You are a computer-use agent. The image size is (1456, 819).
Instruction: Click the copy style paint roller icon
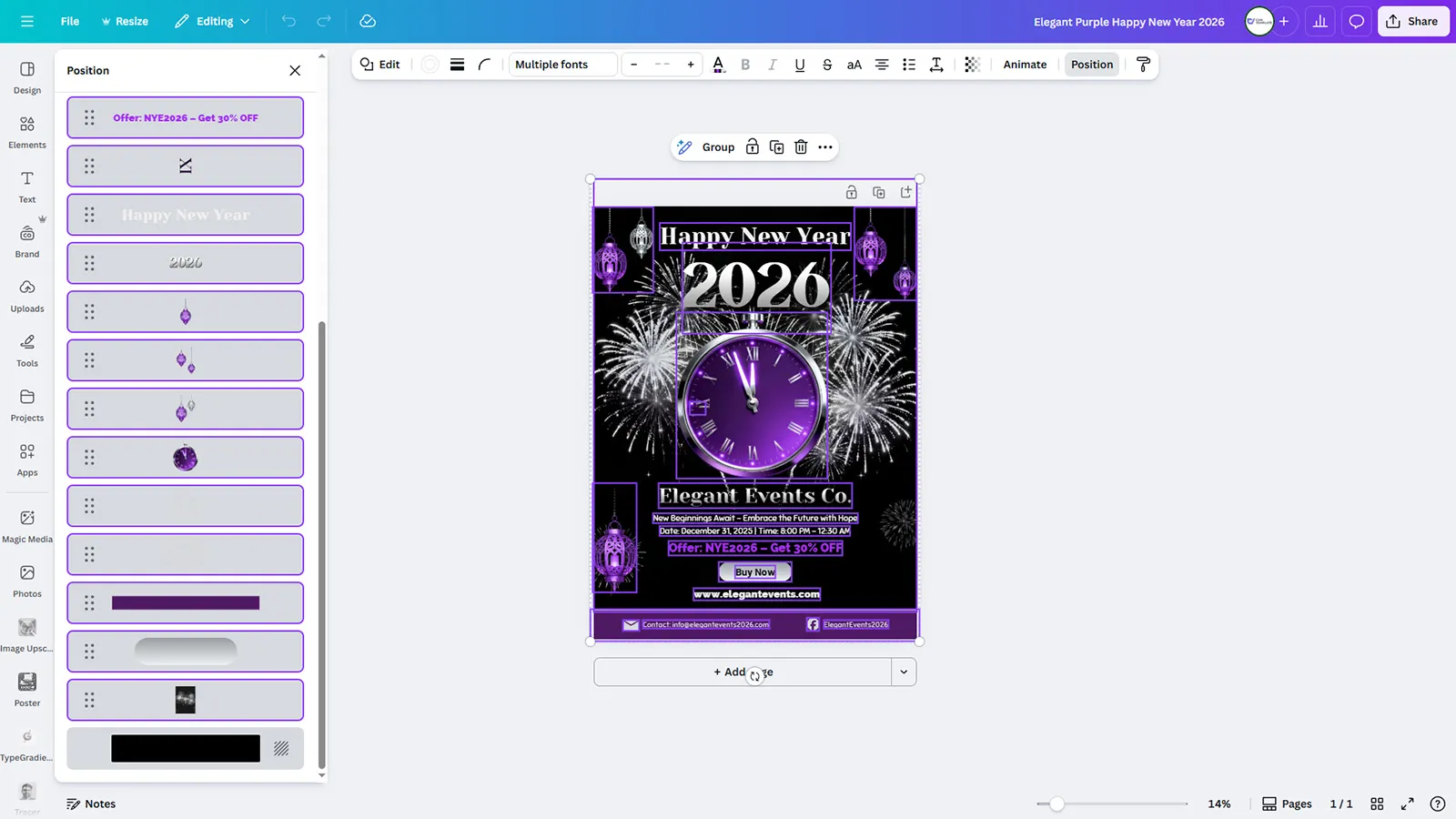pos(1143,65)
